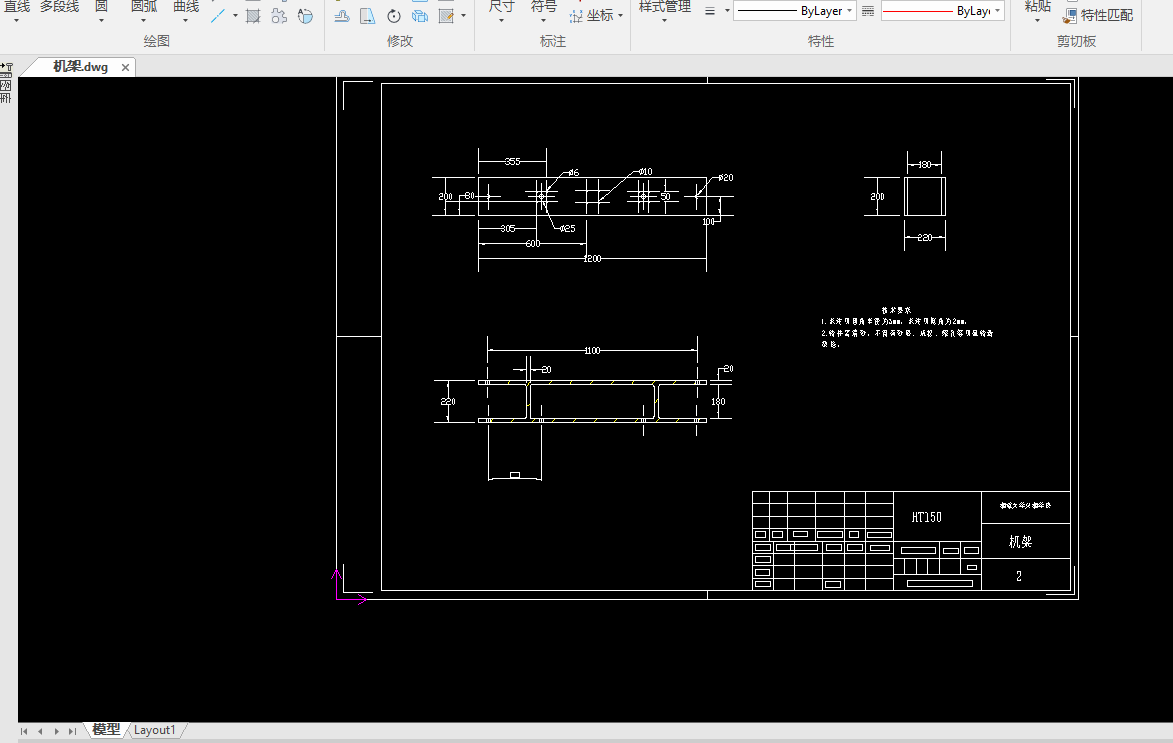Close the 机架.dwg tab
The width and height of the screenshot is (1173, 743).
point(125,67)
